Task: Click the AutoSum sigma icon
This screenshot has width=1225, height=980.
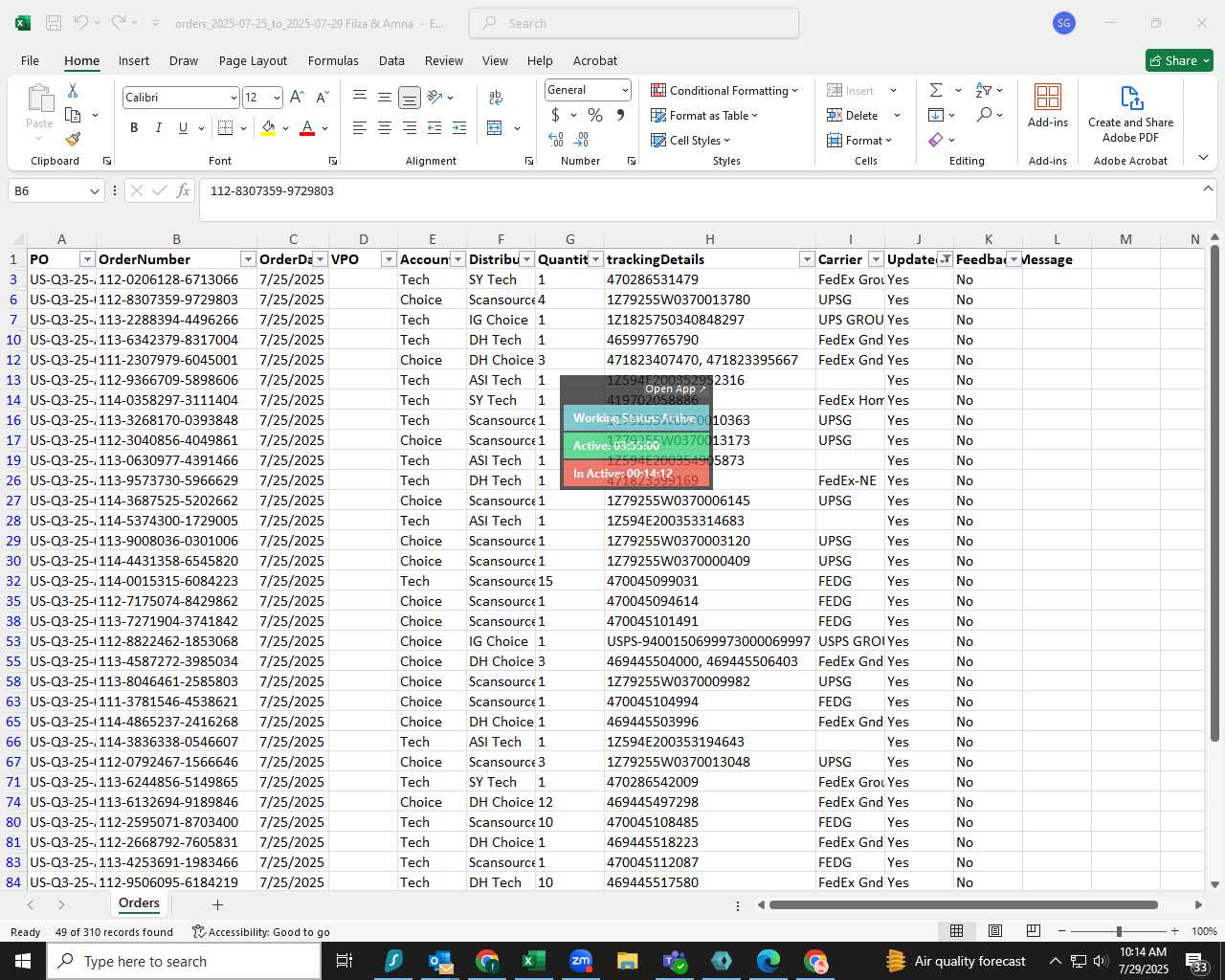Action: [936, 90]
